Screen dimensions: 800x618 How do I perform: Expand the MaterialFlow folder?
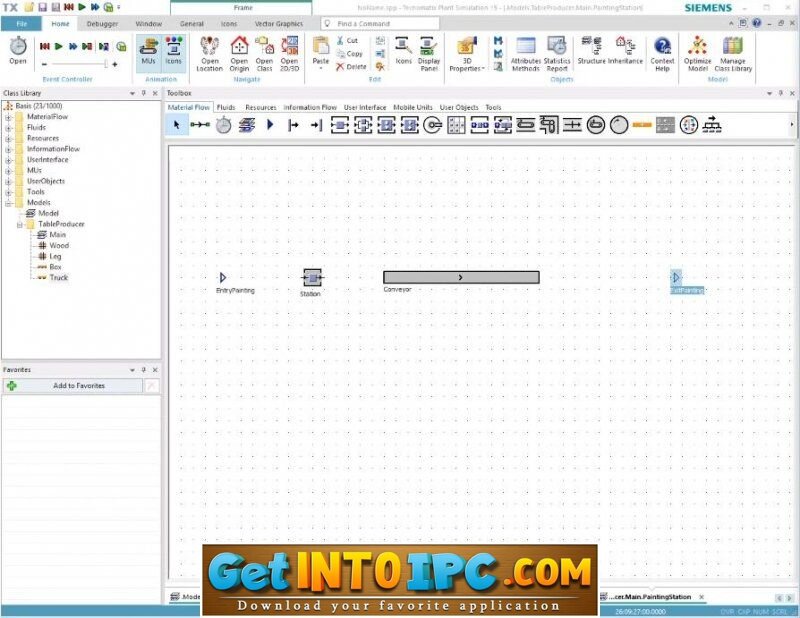click(x=8, y=117)
